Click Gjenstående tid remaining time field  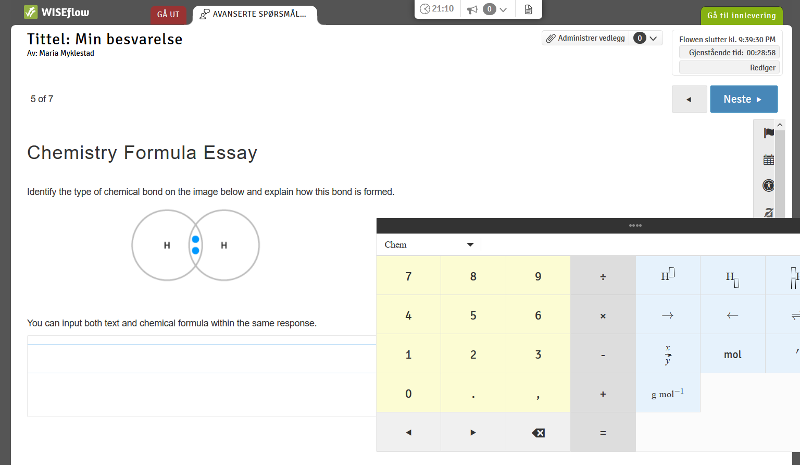[x=729, y=53]
